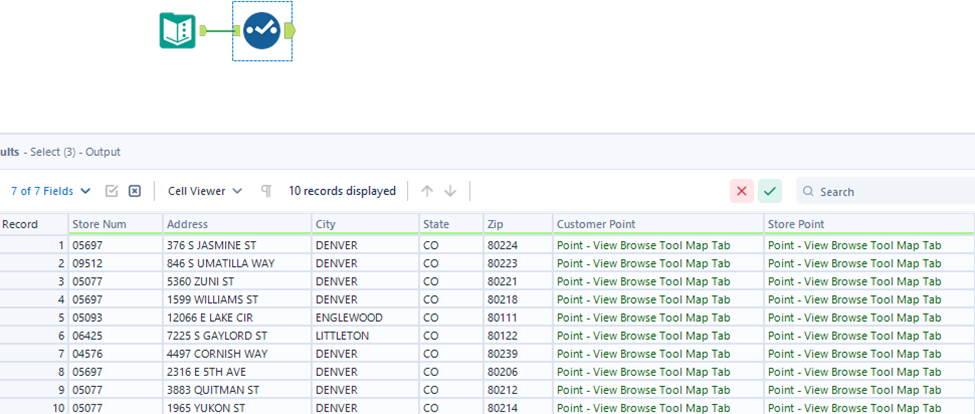
Task: Select Zip 80239 cell
Action: point(519,354)
